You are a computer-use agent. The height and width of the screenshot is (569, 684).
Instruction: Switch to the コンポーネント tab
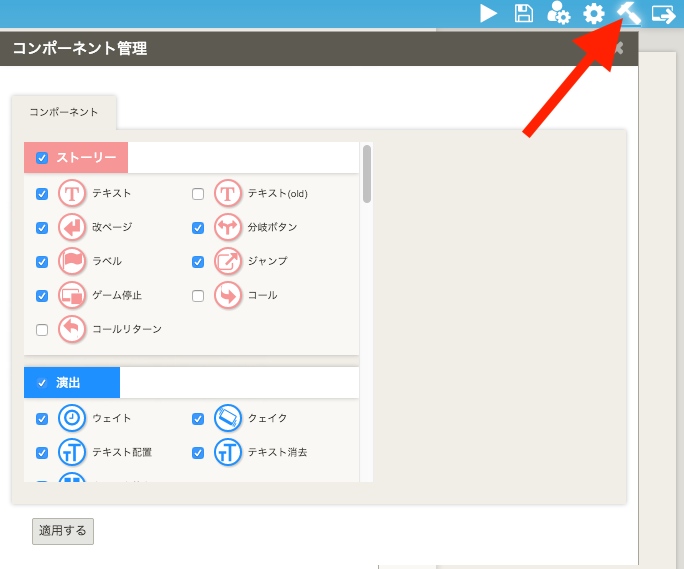pos(64,113)
